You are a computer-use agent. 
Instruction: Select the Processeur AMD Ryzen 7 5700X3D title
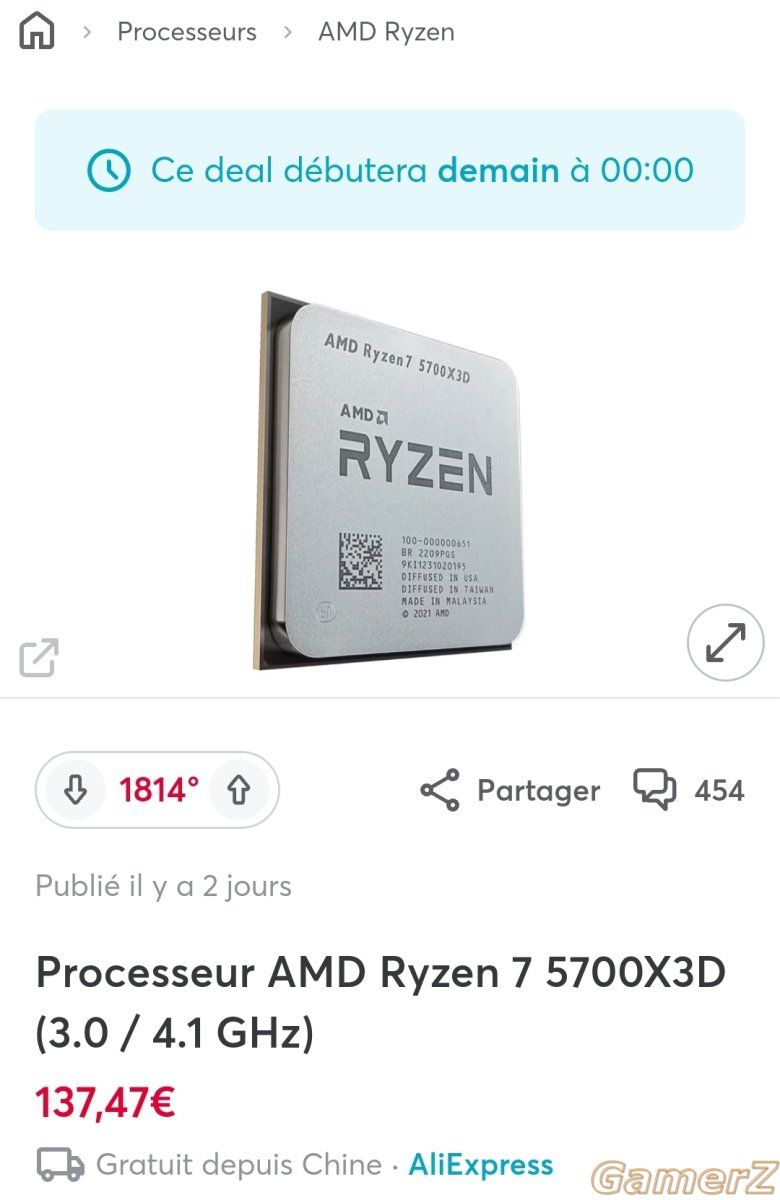click(x=380, y=1002)
